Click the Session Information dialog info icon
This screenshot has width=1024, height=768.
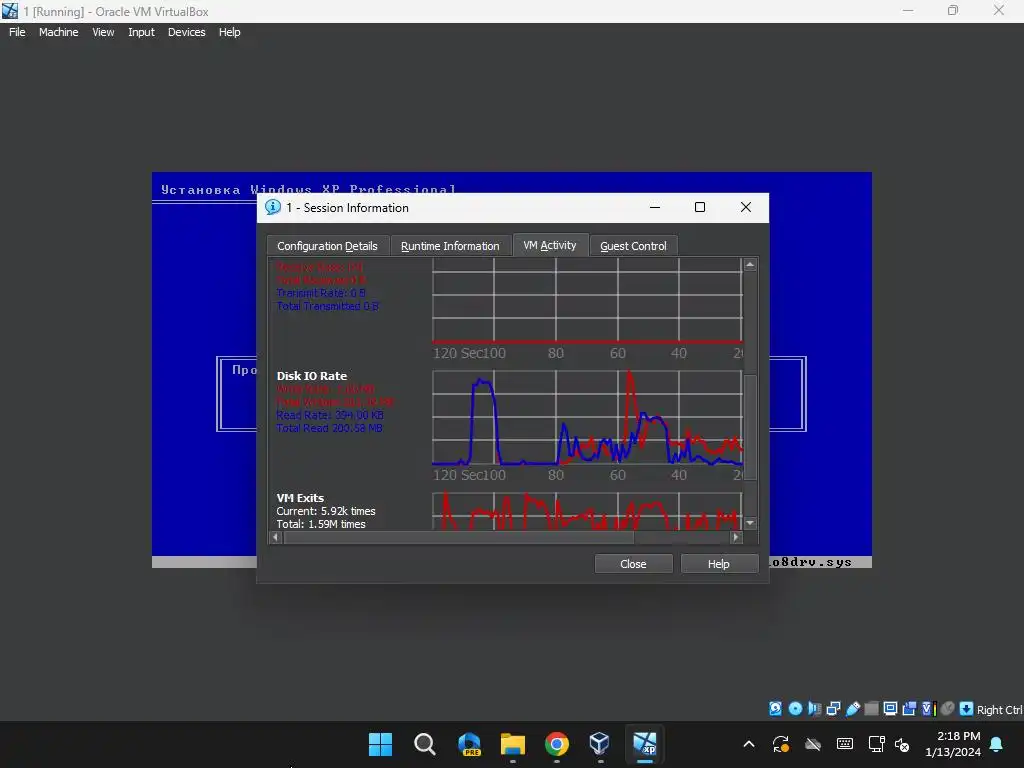click(272, 207)
